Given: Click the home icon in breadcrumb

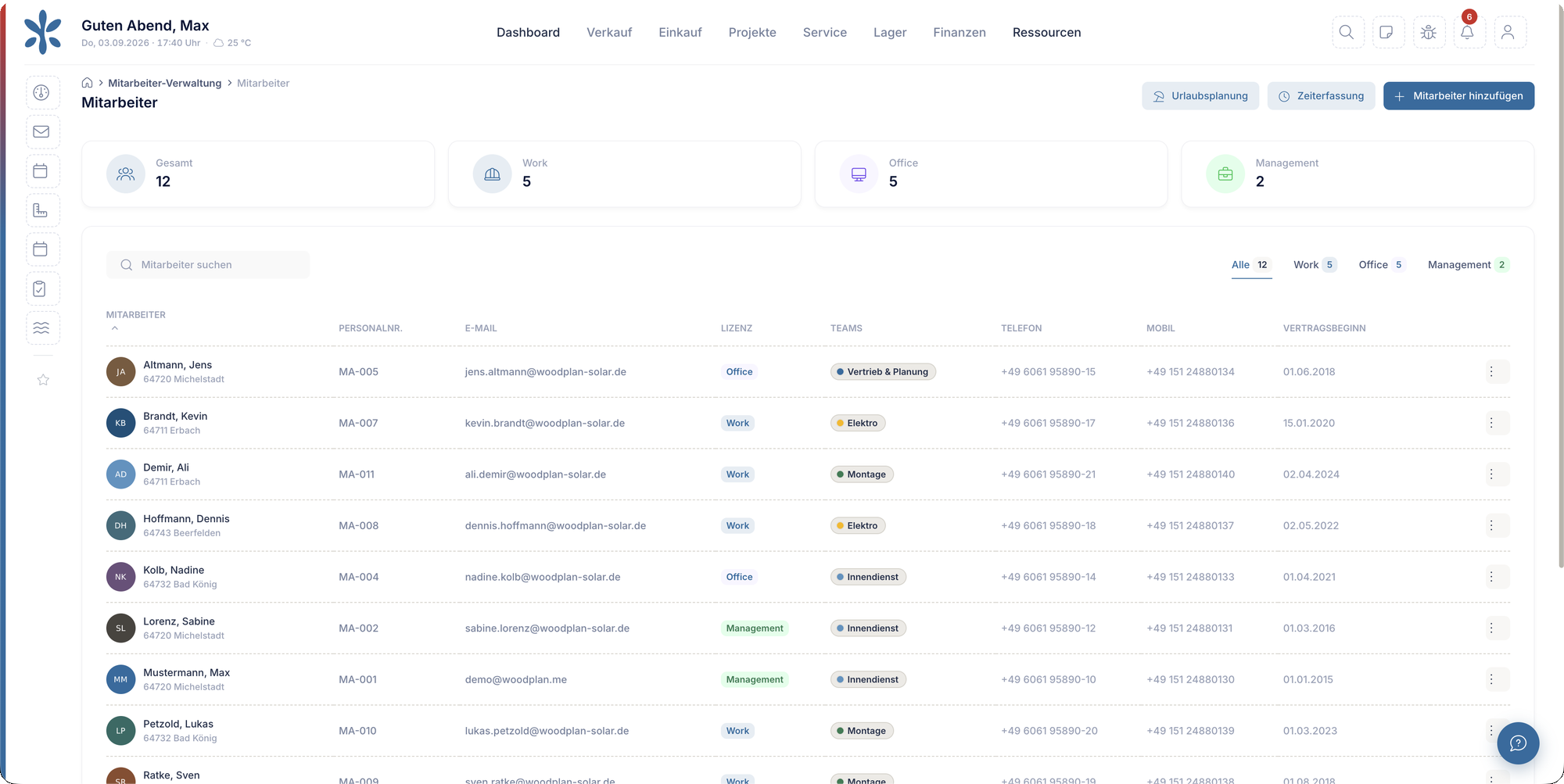Looking at the screenshot, I should pos(88,83).
